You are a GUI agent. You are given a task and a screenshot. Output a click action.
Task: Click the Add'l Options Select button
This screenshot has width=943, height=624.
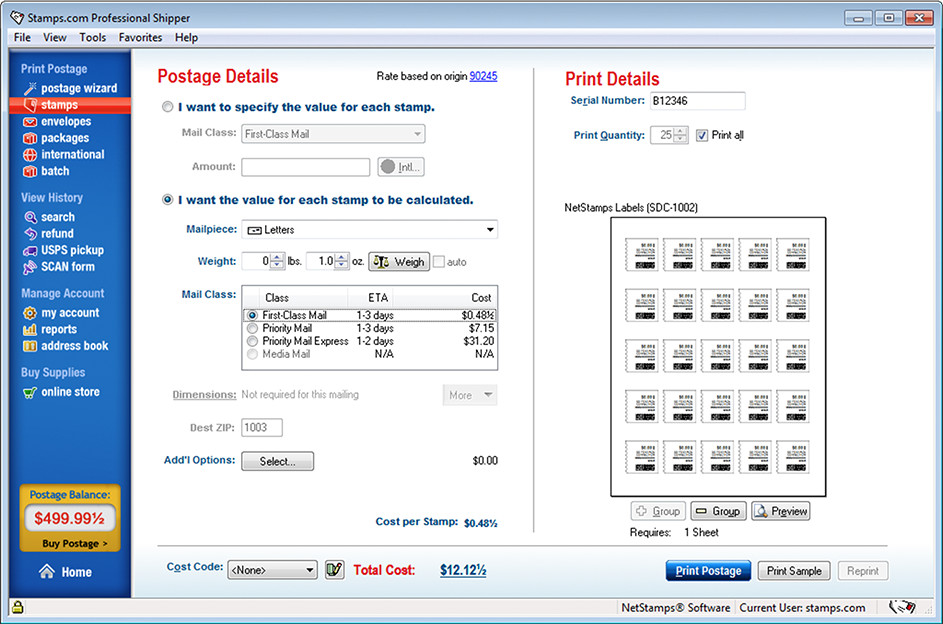point(277,461)
